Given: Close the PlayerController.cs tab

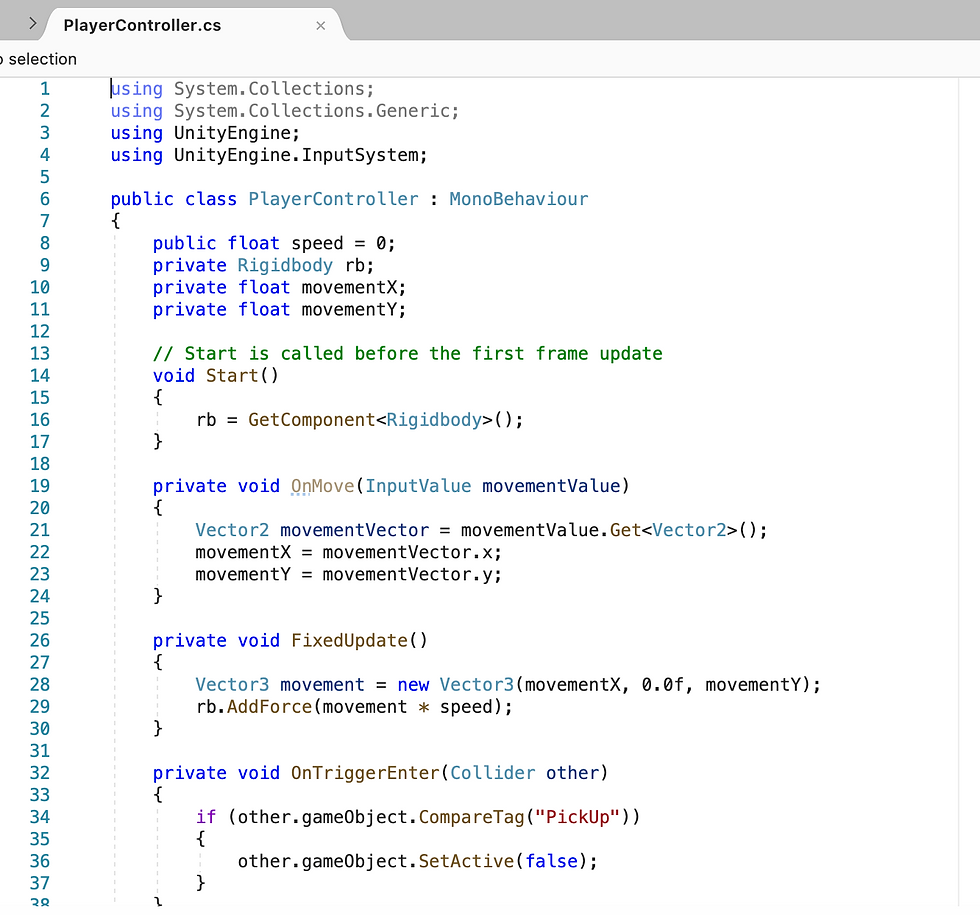Looking at the screenshot, I should coord(321,26).
